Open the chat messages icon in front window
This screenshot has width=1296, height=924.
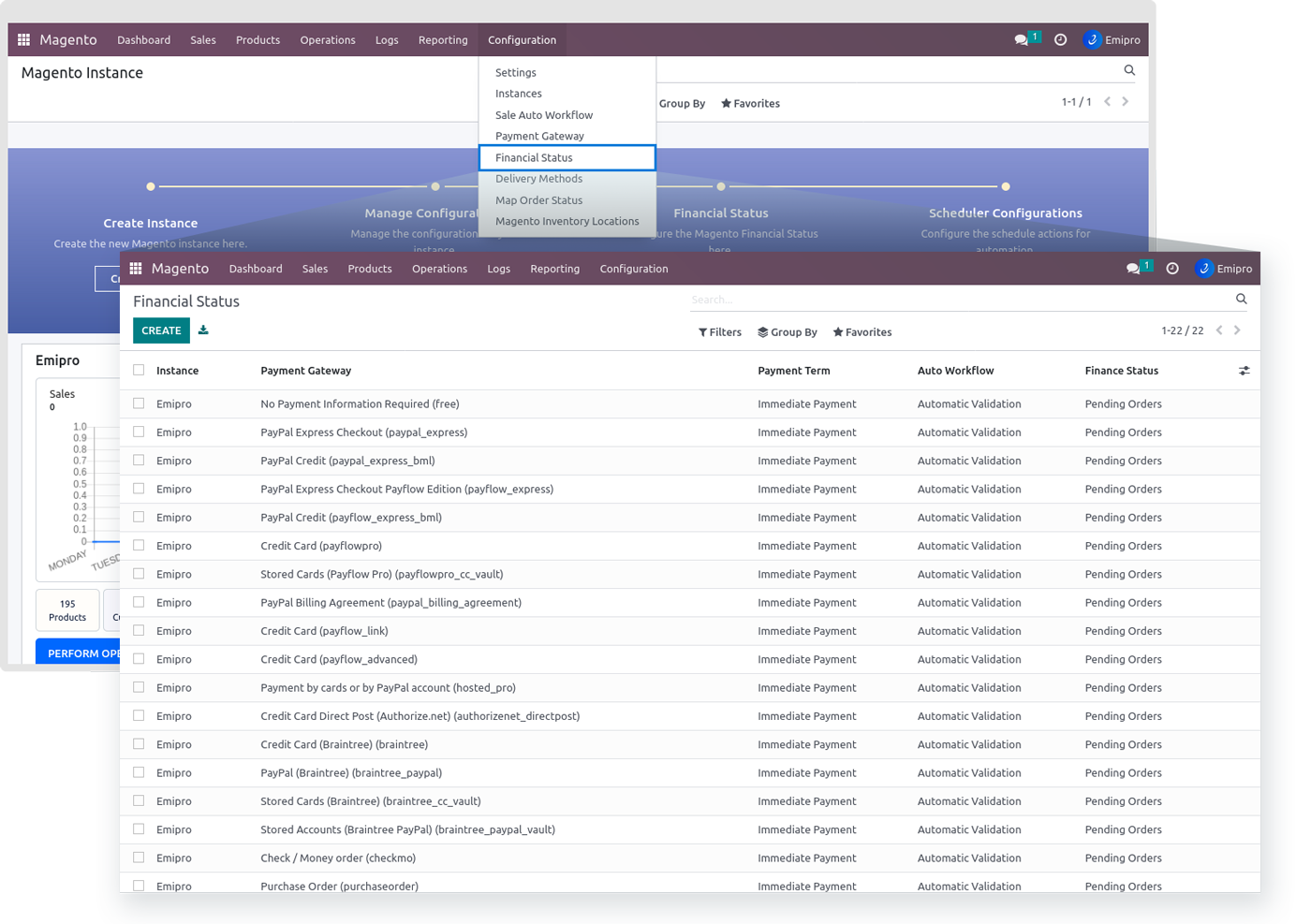(1133, 269)
